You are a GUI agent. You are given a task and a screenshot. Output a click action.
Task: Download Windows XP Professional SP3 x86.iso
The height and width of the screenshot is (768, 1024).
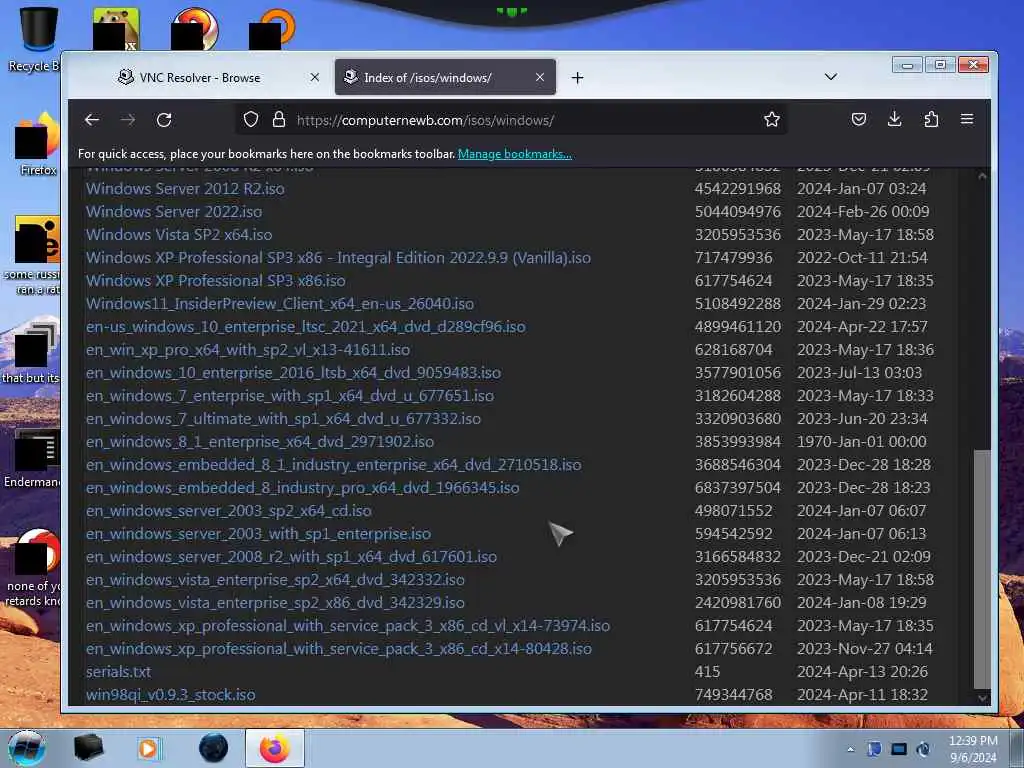(216, 281)
